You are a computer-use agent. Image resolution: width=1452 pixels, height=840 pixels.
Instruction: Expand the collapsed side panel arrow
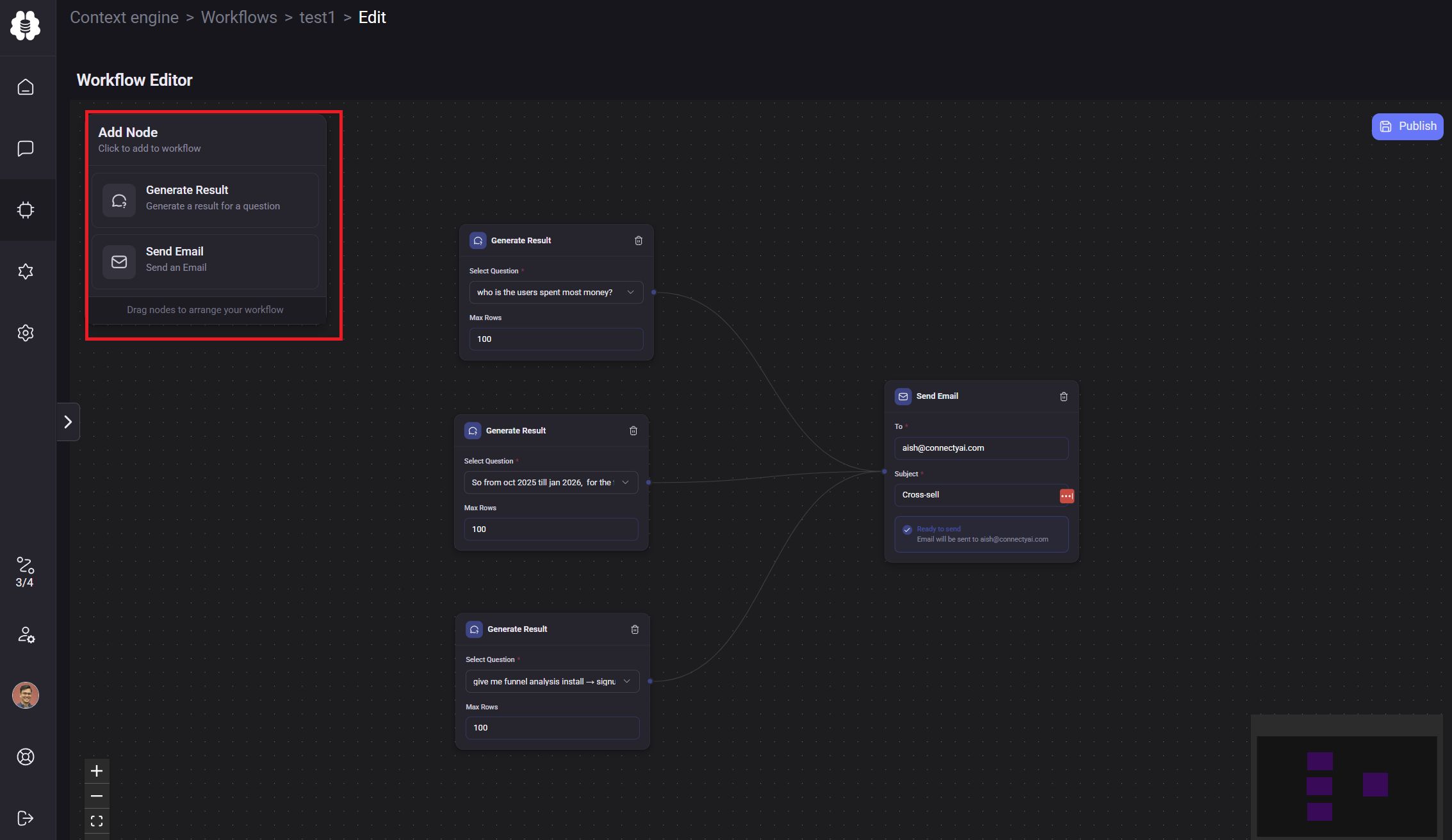pyautogui.click(x=68, y=422)
